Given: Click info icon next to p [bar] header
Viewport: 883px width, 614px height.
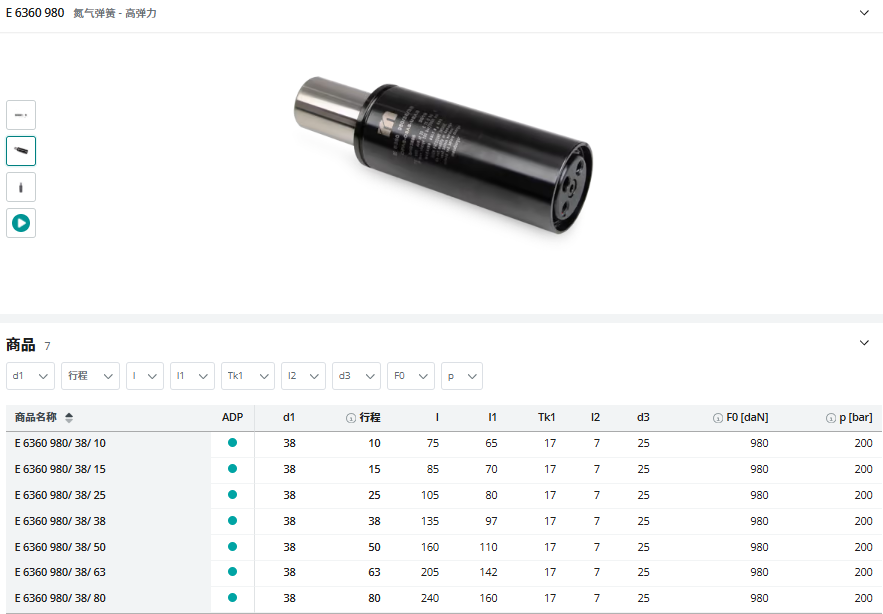Looking at the screenshot, I should click(831, 418).
